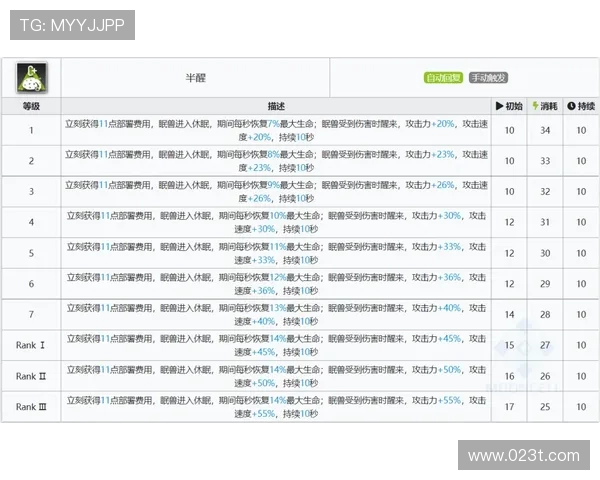600x480 pixels.
Task: Click the level 5 description with +33% attack
Action: pos(276,253)
